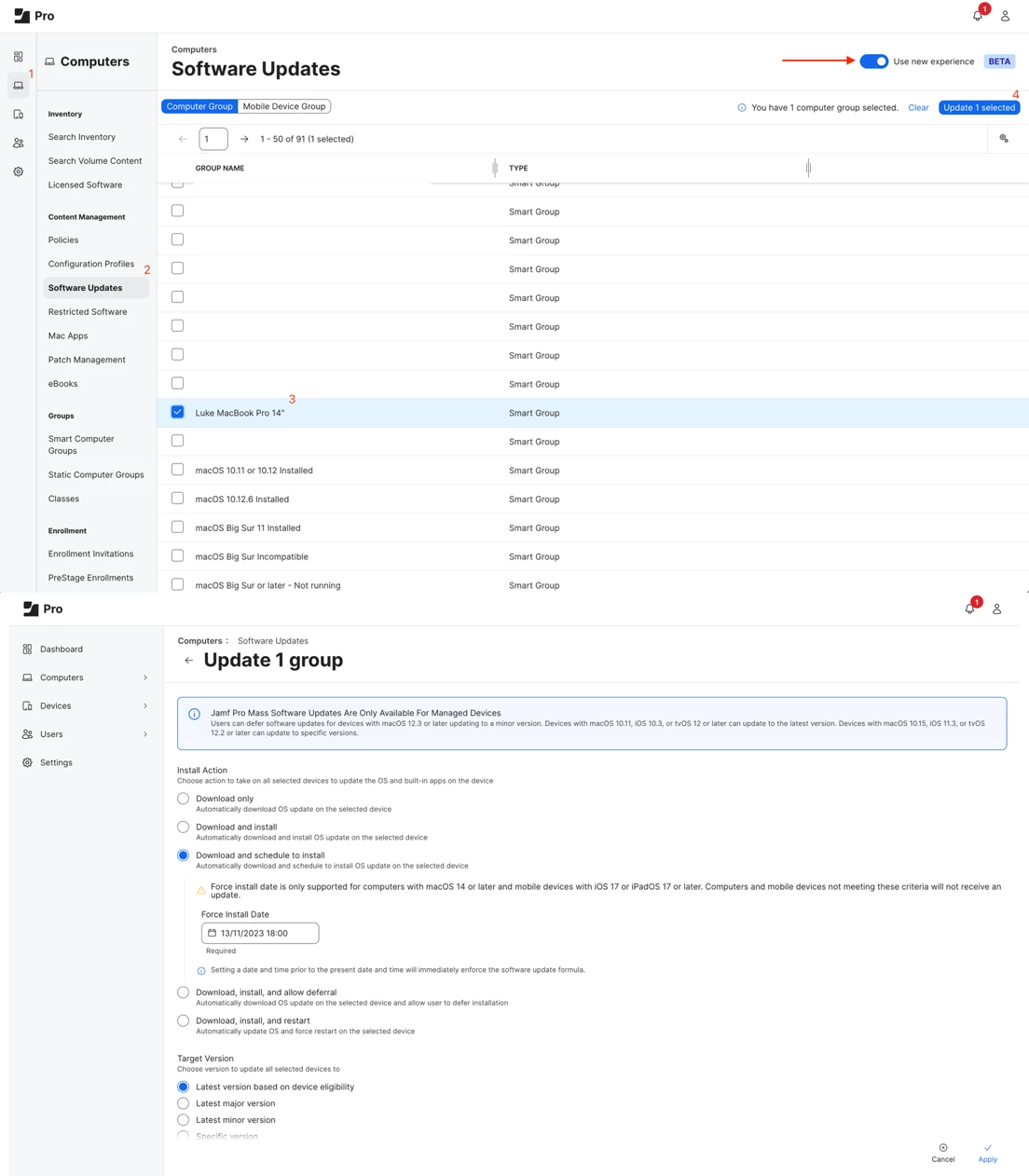Sort by TYPE column header
1029x1176 pixels.
518,169
